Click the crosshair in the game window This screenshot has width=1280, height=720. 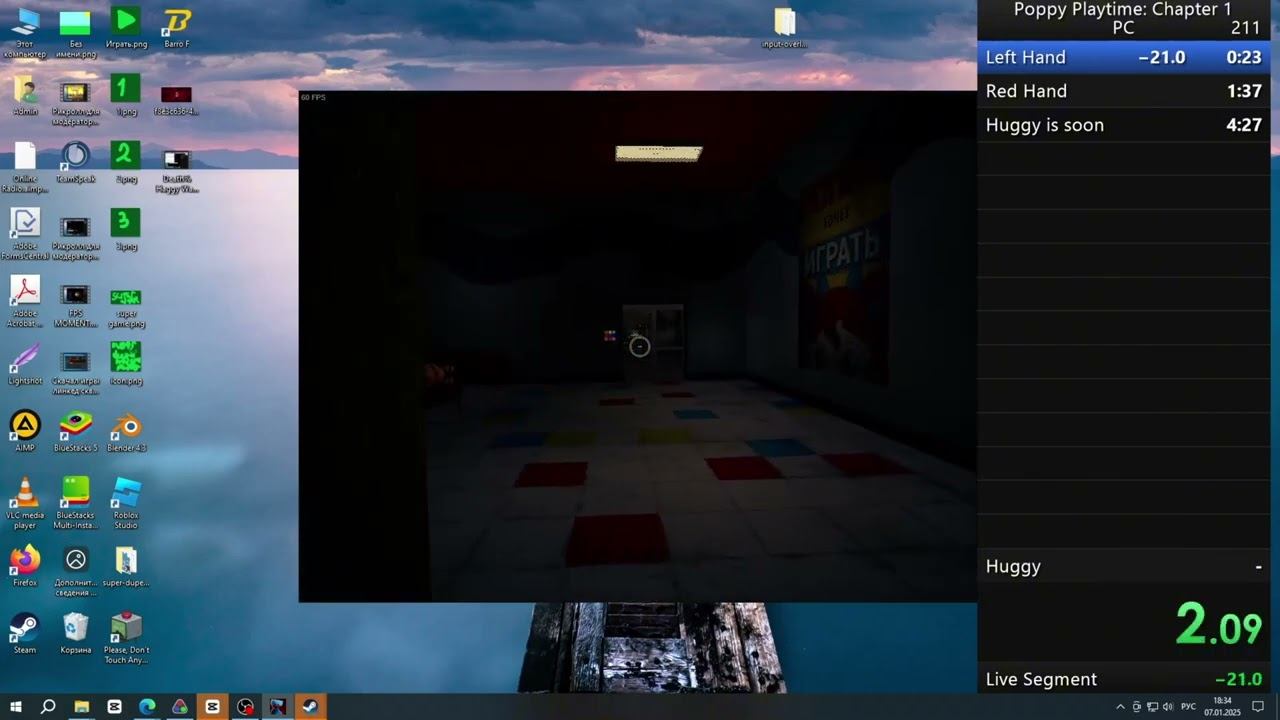[x=640, y=346]
